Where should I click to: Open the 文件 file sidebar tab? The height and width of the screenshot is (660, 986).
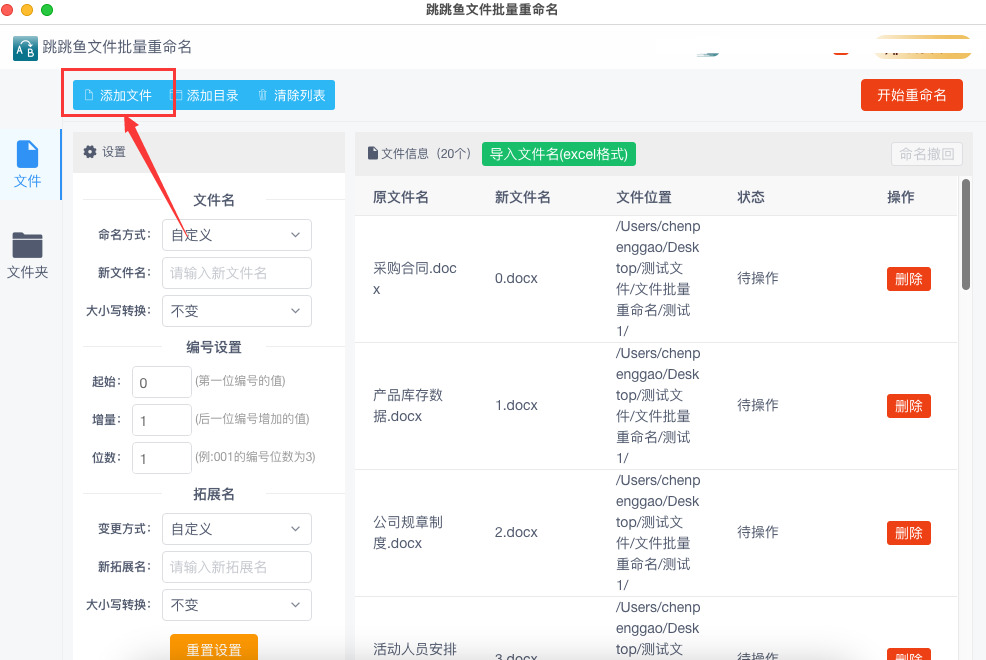[28, 165]
